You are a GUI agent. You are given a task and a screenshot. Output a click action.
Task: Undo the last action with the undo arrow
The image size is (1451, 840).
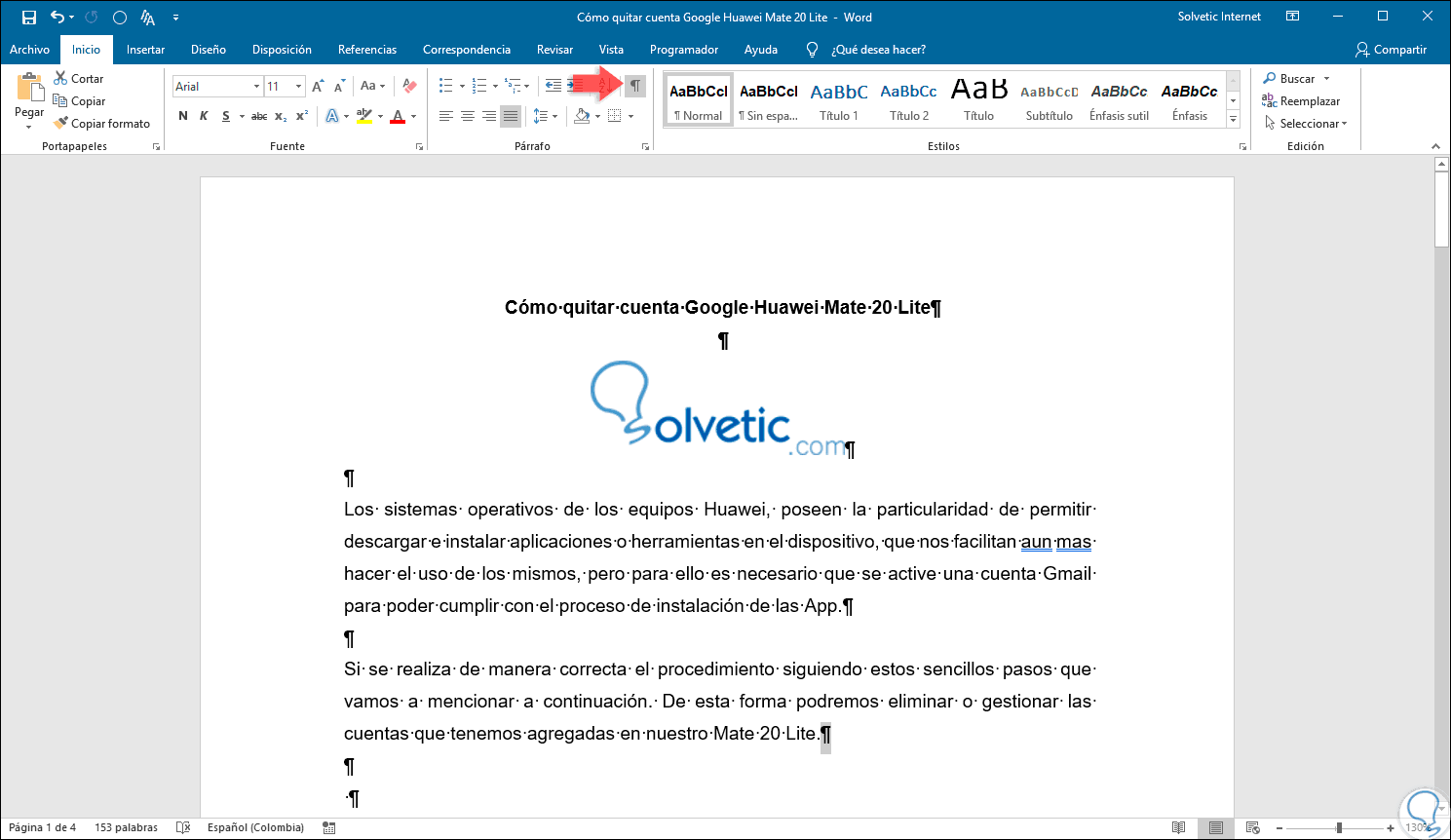click(57, 18)
